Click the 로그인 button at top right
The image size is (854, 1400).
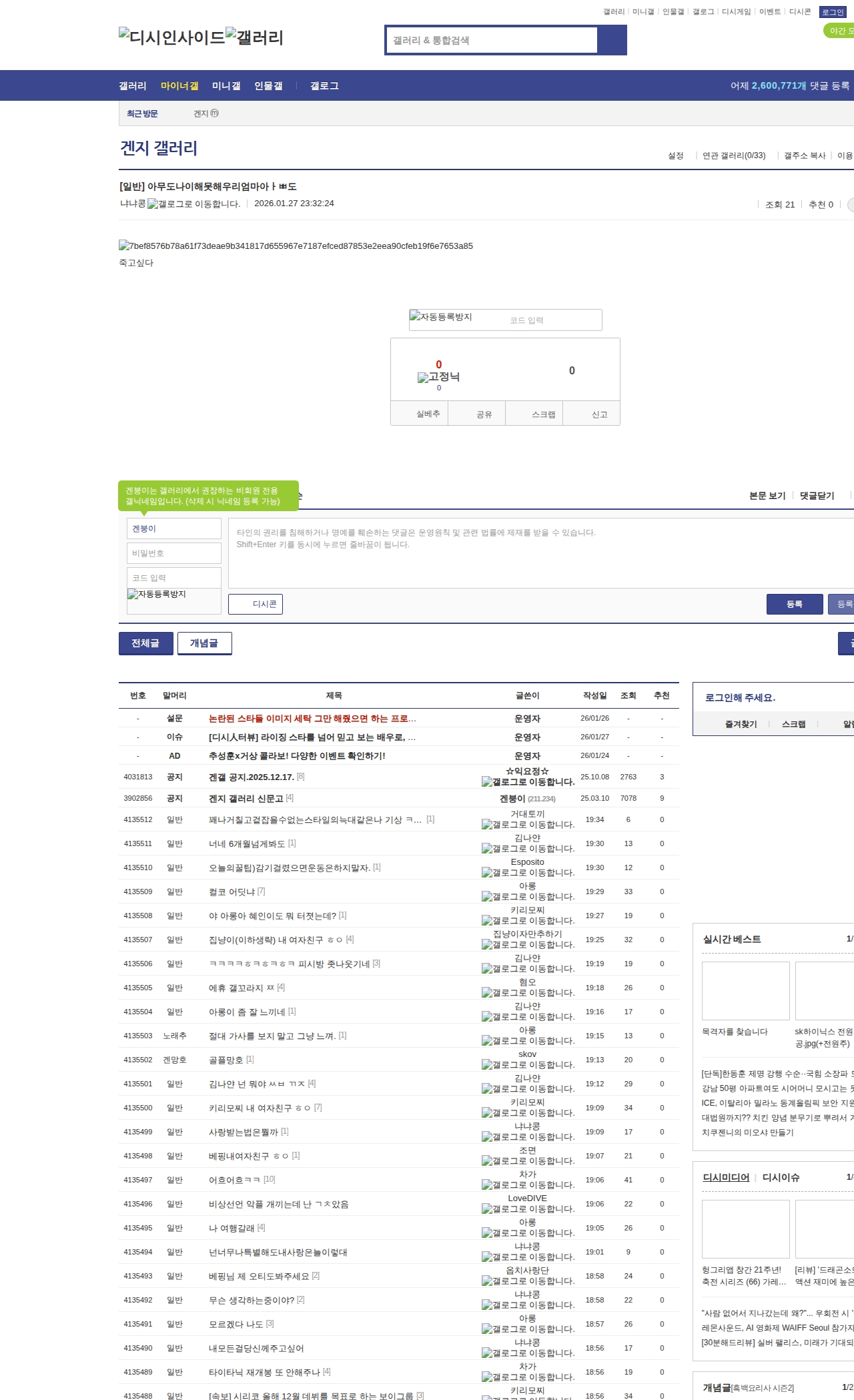(x=832, y=12)
